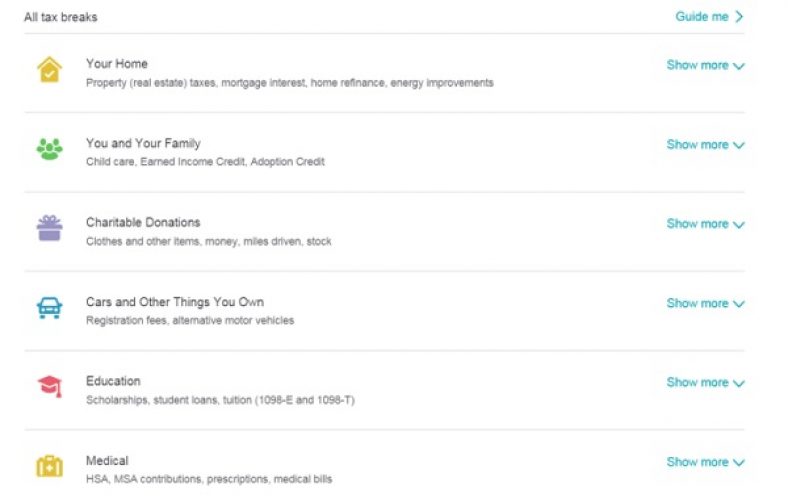Expand Show more for You and Your Family
This screenshot has width=788, height=503.
705,145
